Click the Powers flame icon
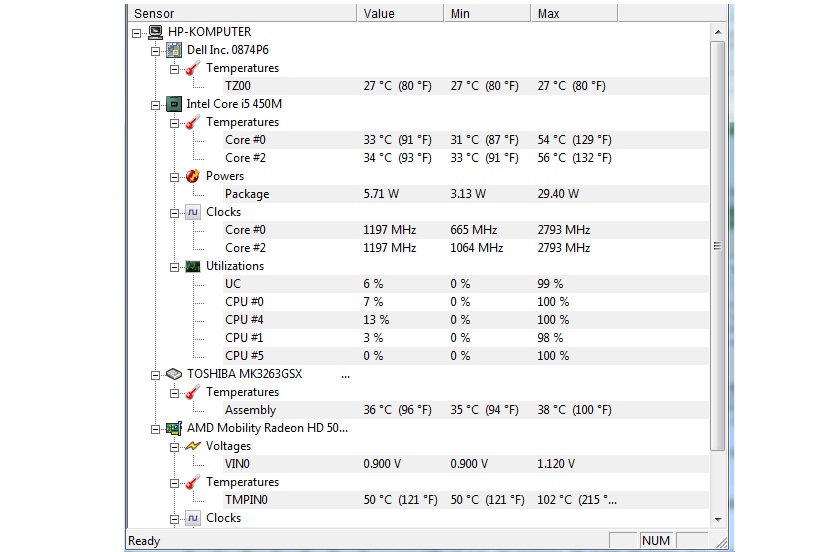The width and height of the screenshot is (819, 552). coord(193,176)
